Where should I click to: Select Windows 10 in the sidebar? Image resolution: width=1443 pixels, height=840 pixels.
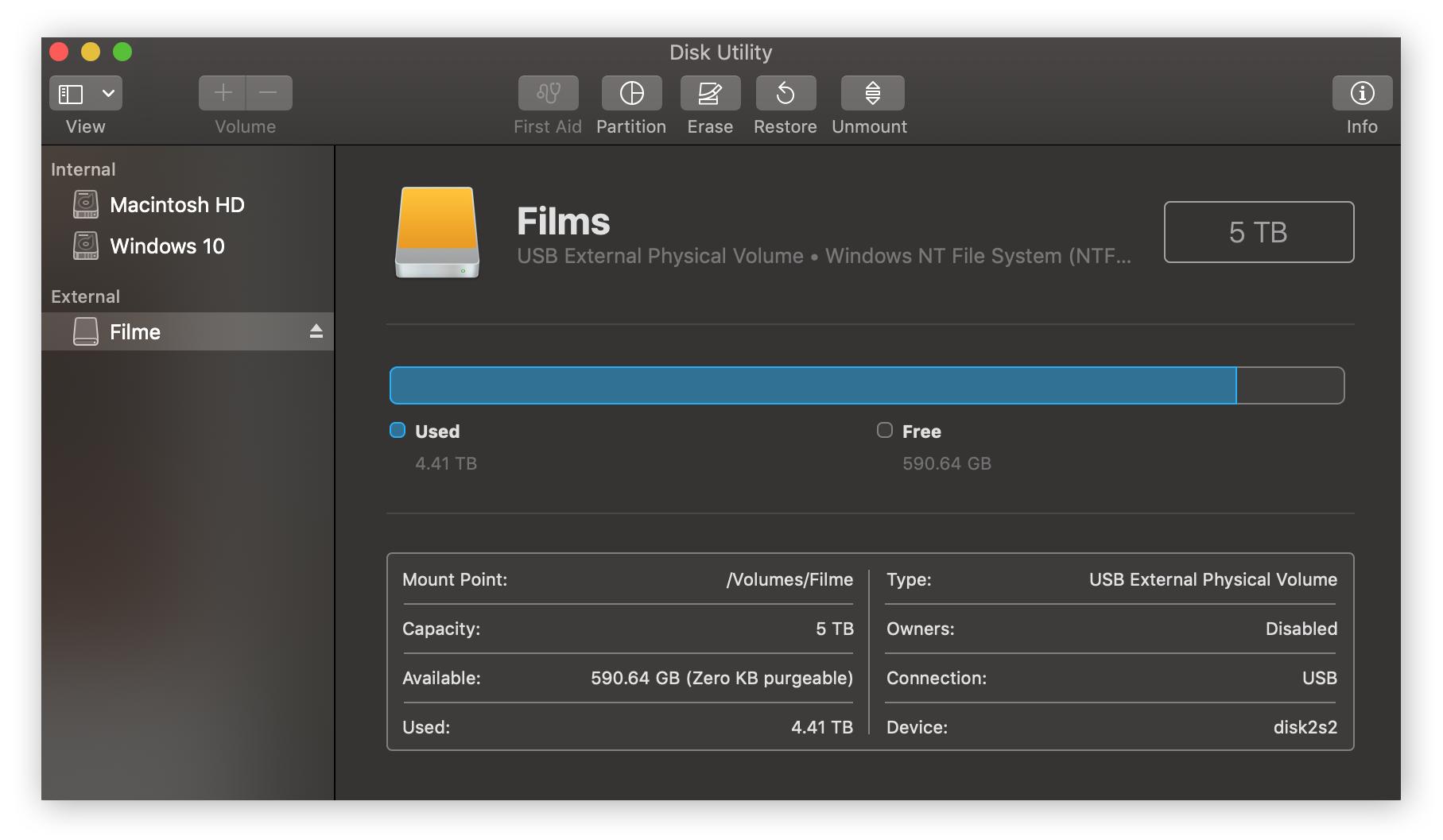coord(168,246)
